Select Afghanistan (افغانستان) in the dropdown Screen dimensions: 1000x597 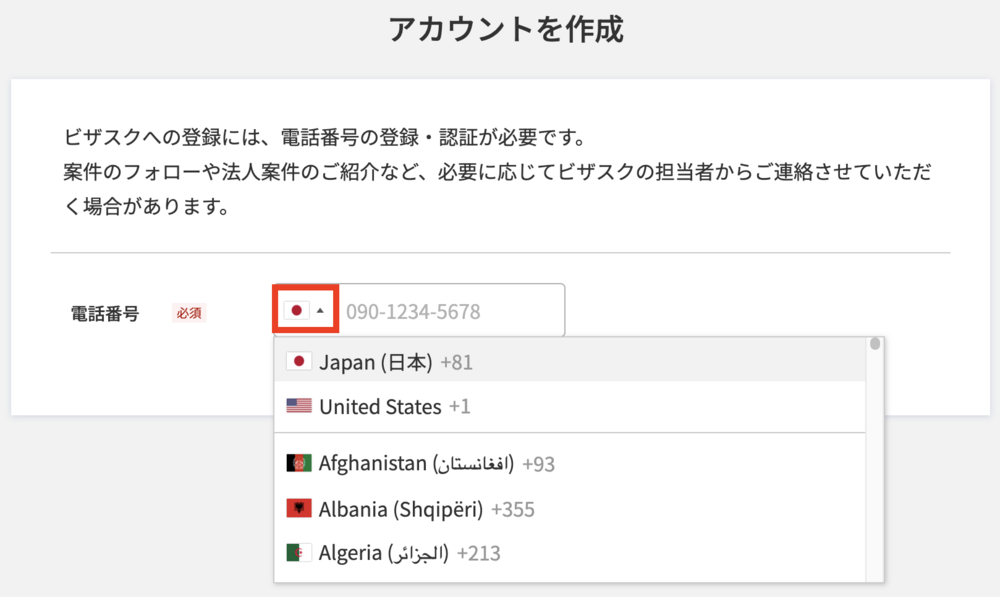coord(570,463)
